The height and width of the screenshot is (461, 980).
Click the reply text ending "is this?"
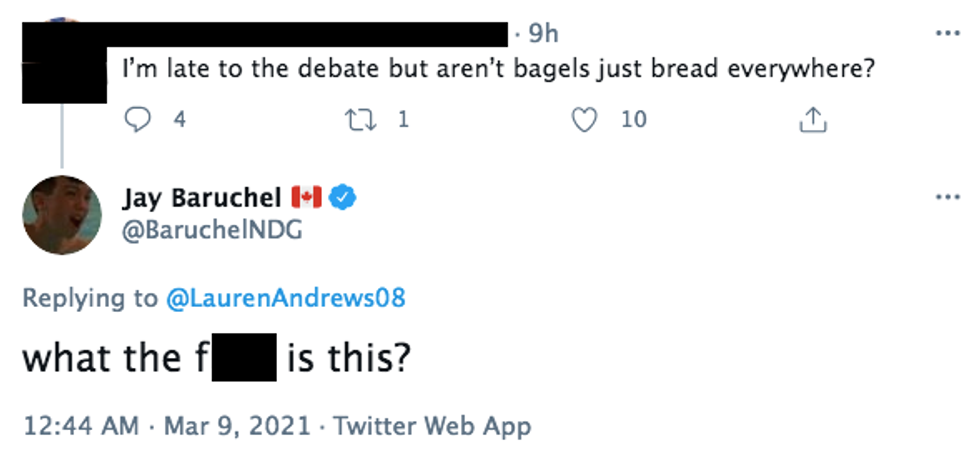pyautogui.click(x=348, y=358)
